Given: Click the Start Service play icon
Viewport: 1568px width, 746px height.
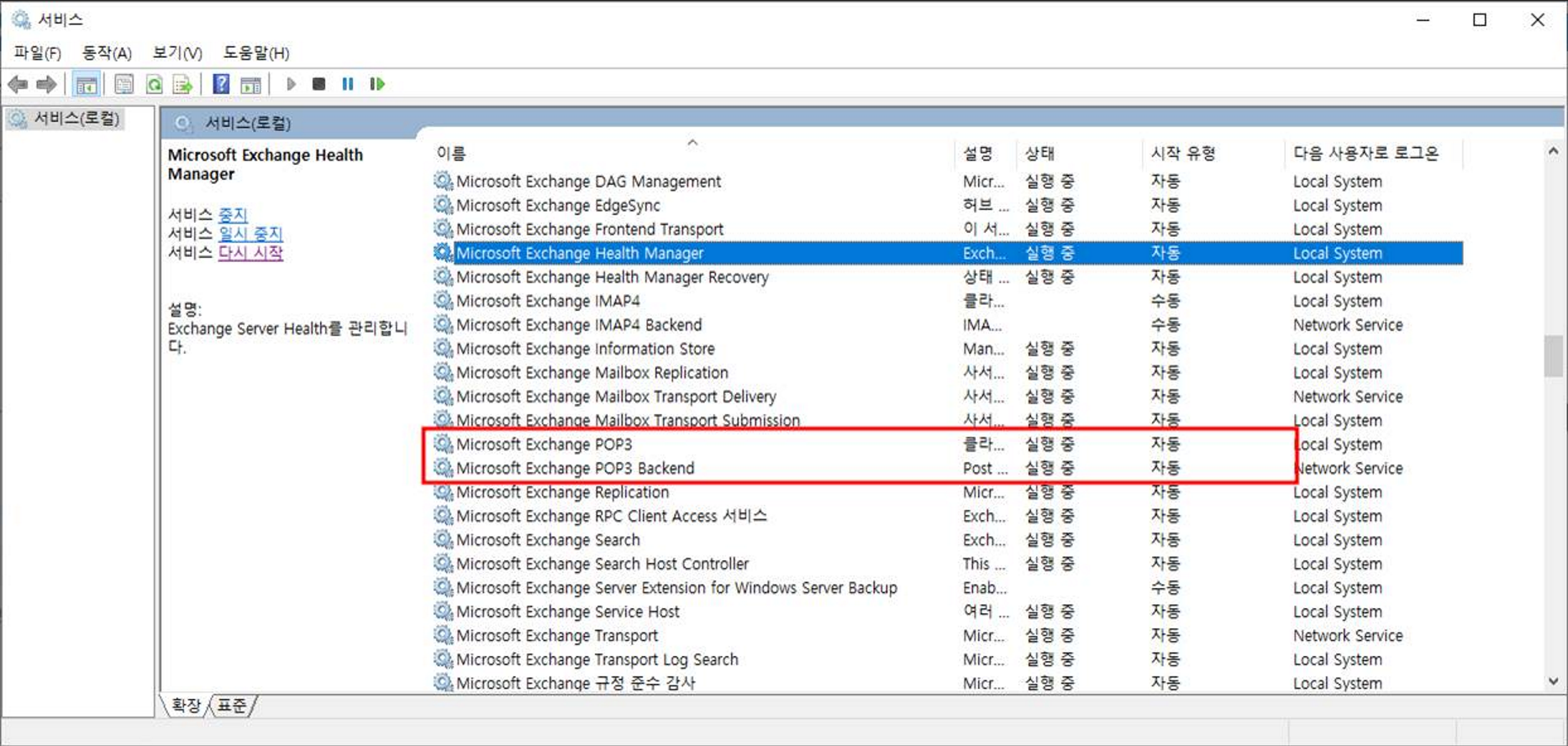Looking at the screenshot, I should [291, 84].
